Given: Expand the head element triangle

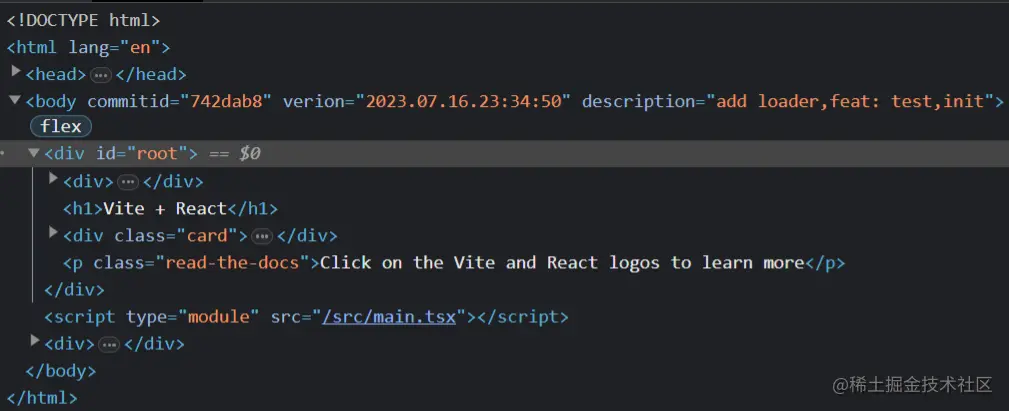Looking at the screenshot, I should coord(16,71).
